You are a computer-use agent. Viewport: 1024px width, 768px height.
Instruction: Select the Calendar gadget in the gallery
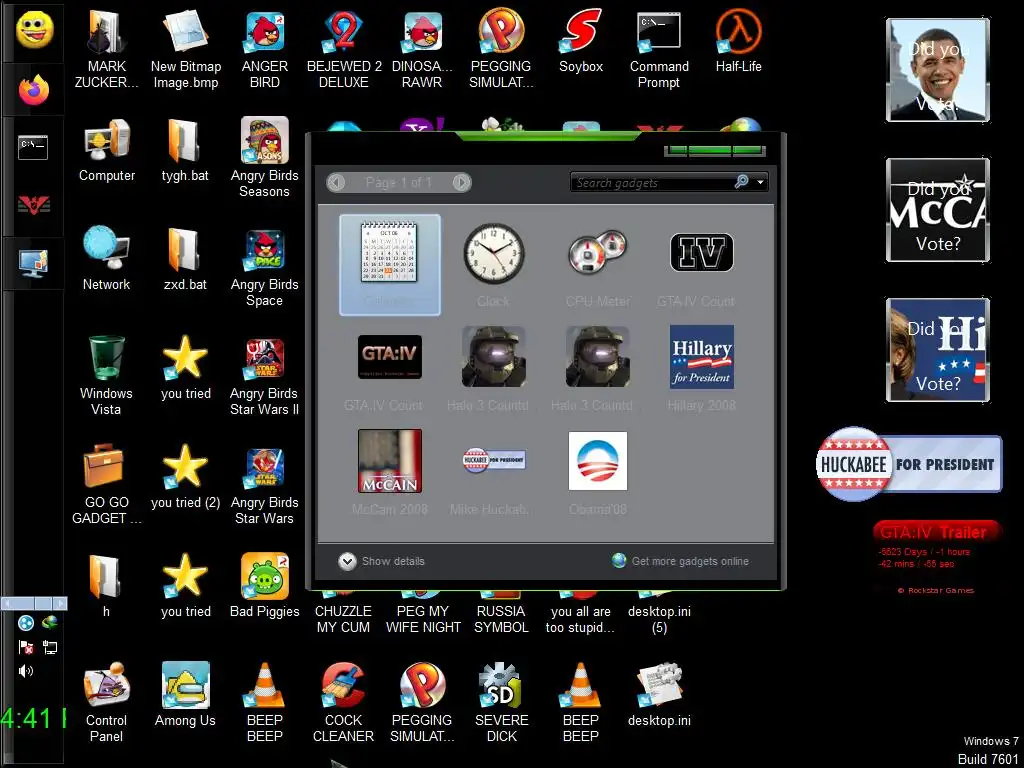(389, 264)
